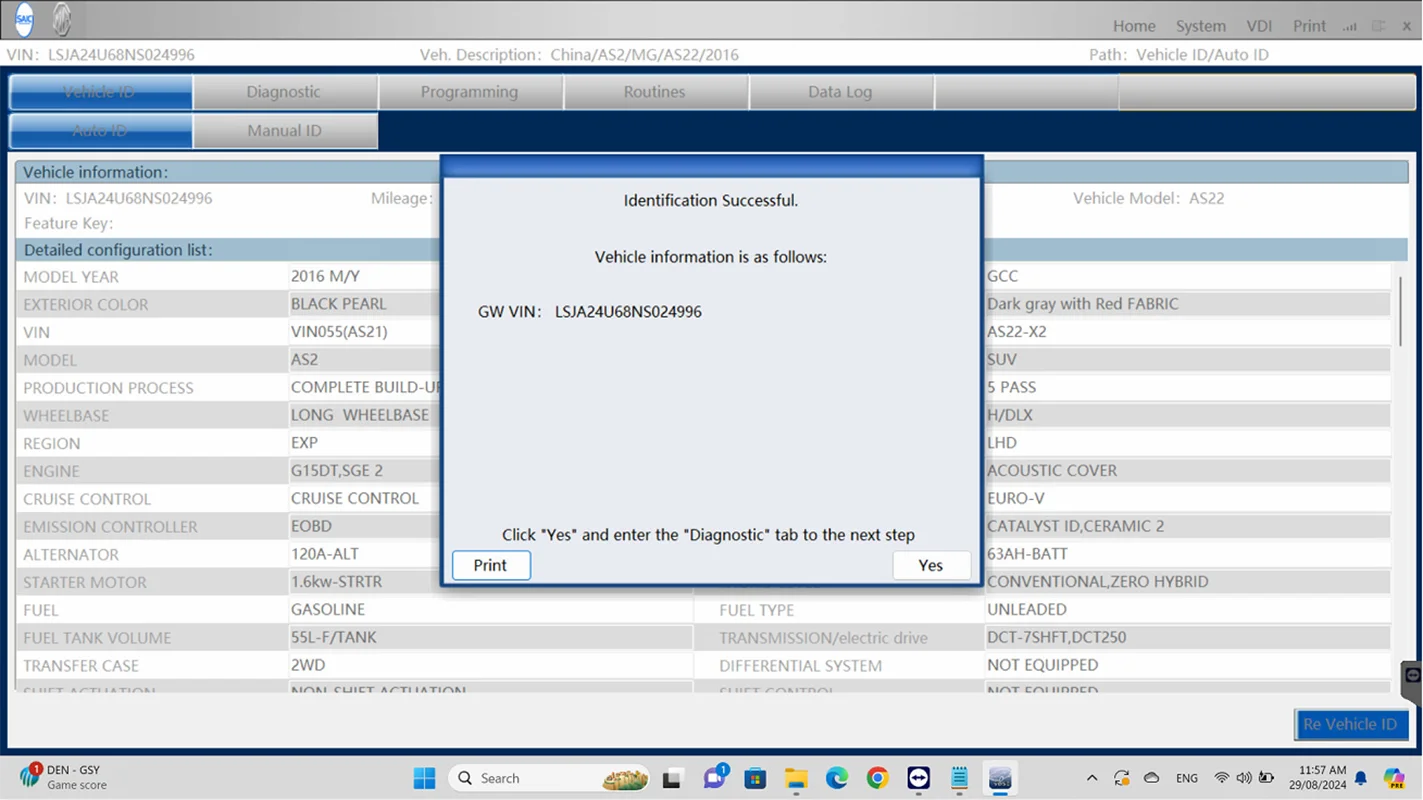Select the Dark gray with Red FABRIC value

(1083, 304)
